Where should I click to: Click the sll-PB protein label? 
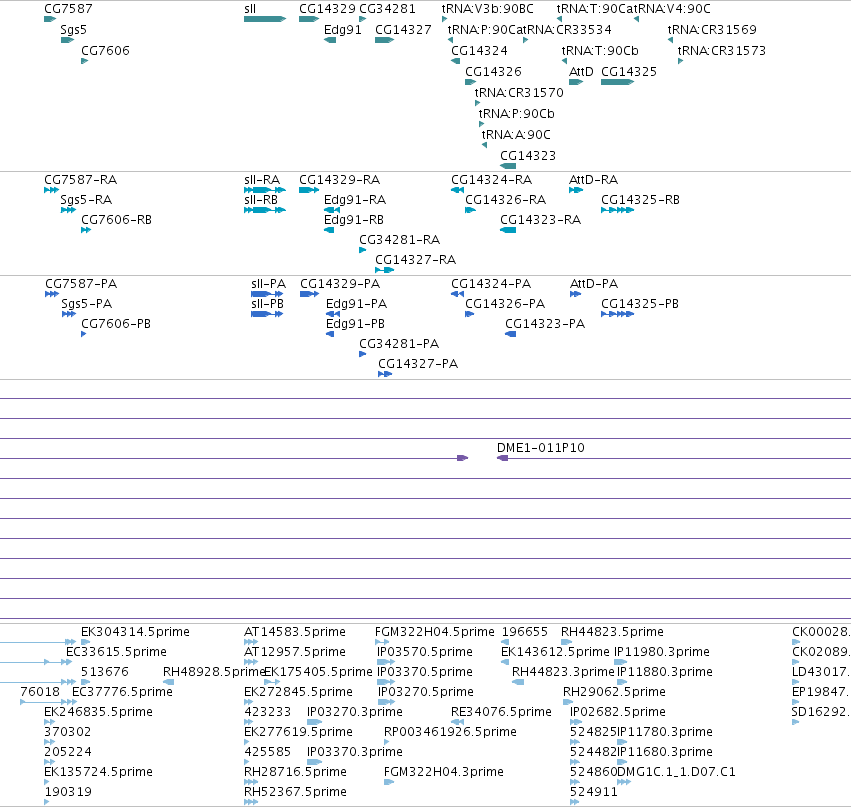268,304
